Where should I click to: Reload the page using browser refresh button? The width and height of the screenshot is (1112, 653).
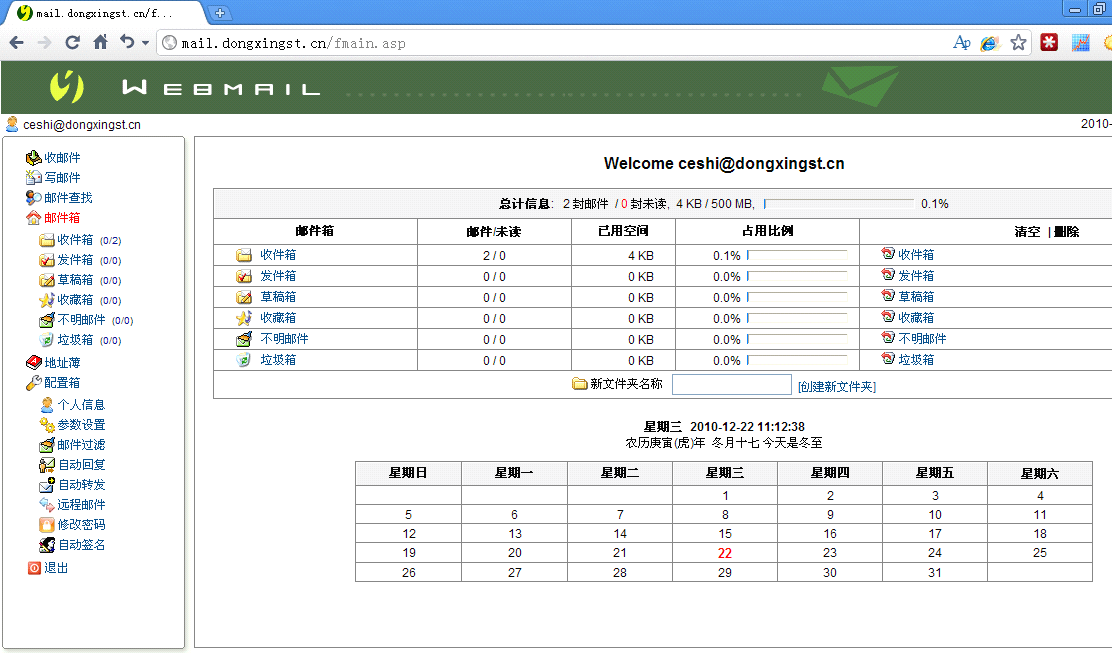72,43
